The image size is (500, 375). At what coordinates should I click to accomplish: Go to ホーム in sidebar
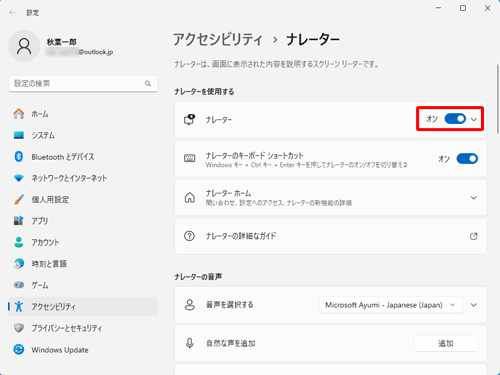point(83,114)
